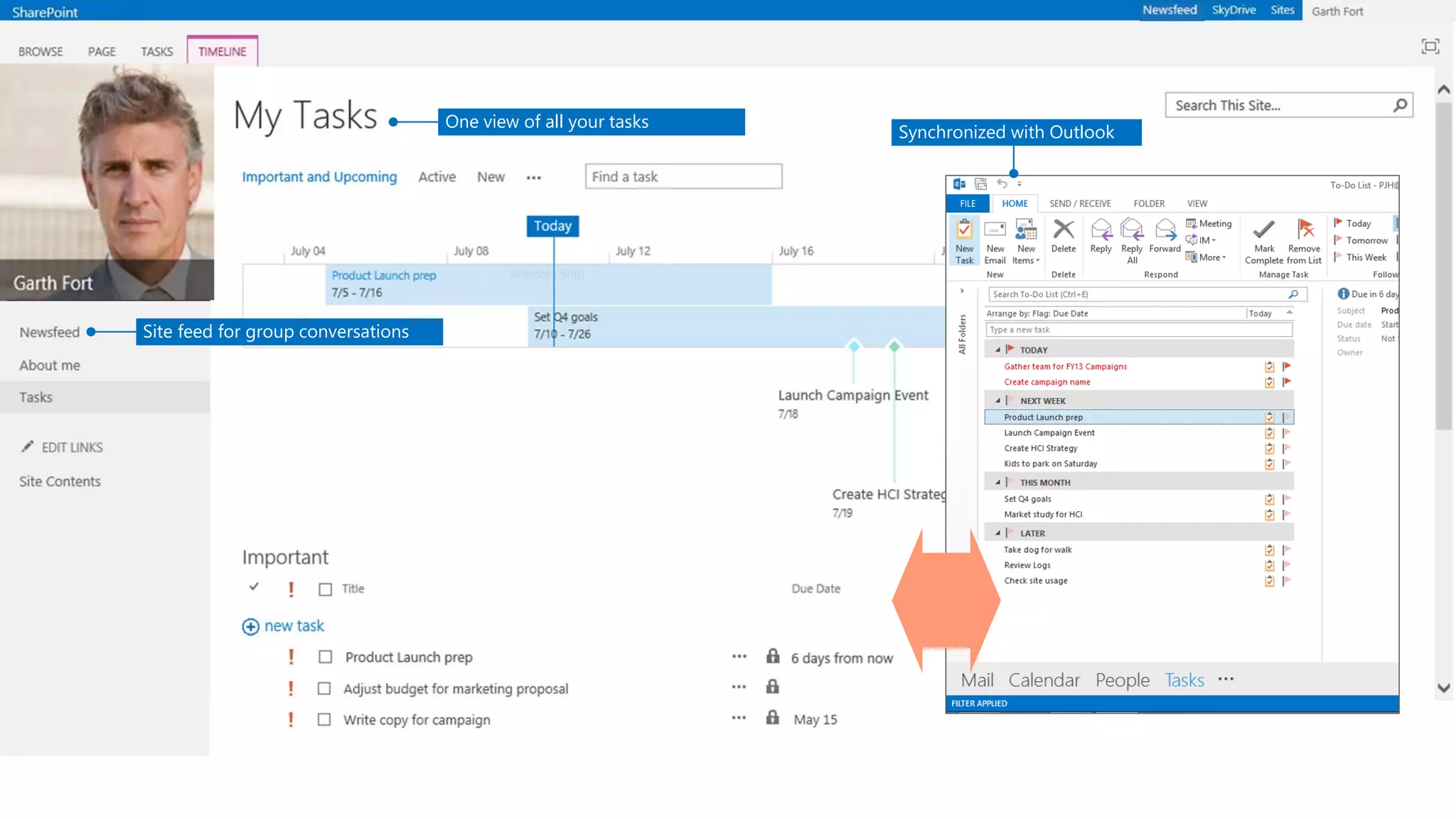The height and width of the screenshot is (819, 1456).
Task: Click the SkyDrive link in top bar
Action: pos(1233,10)
